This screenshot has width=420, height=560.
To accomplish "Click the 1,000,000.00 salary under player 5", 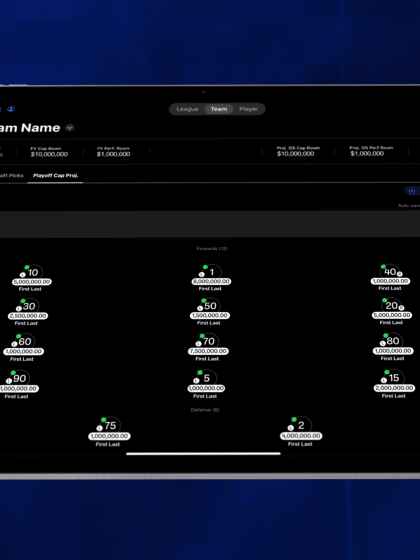I will pos(206,388).
